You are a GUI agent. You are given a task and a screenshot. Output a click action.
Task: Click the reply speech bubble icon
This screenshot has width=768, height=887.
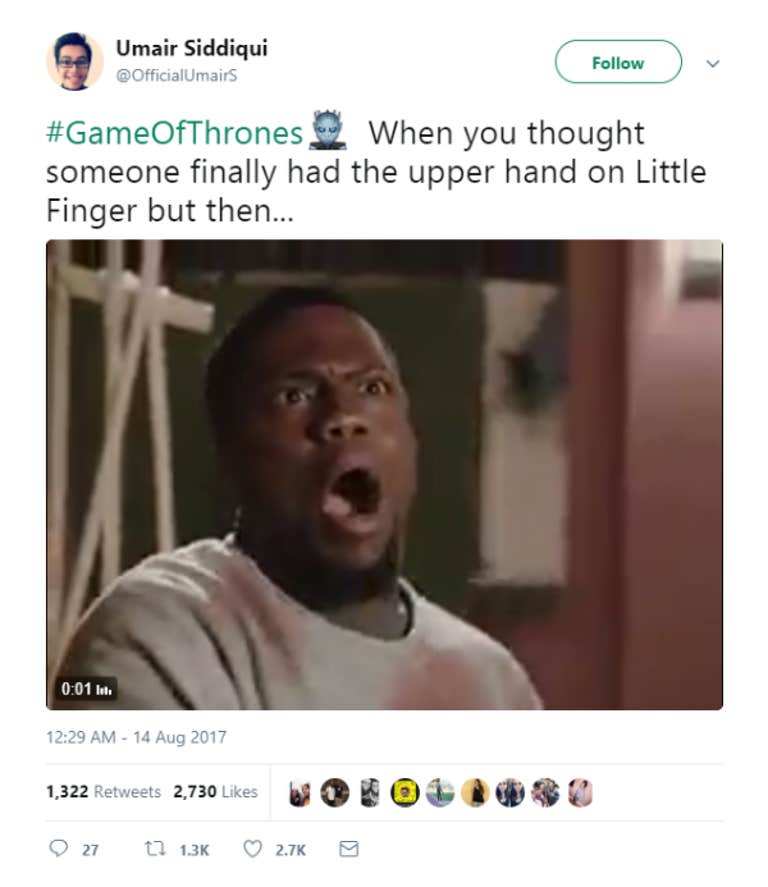pyautogui.click(x=58, y=849)
